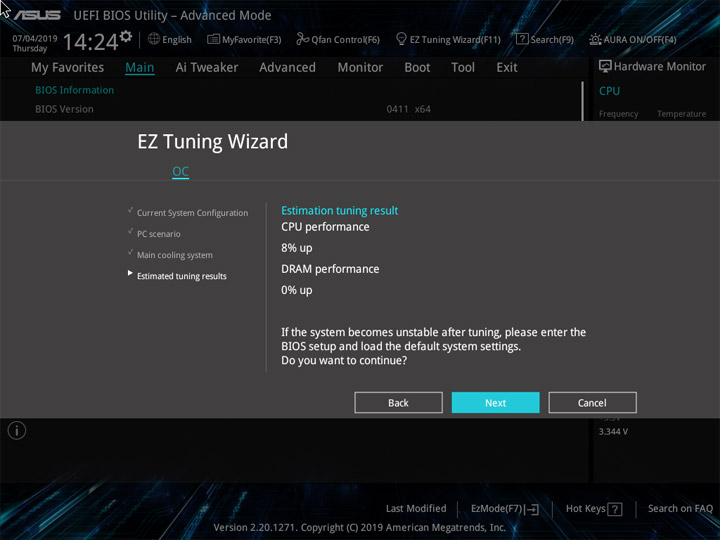
Task: Select the OC tab in wizard
Action: pyautogui.click(x=180, y=172)
